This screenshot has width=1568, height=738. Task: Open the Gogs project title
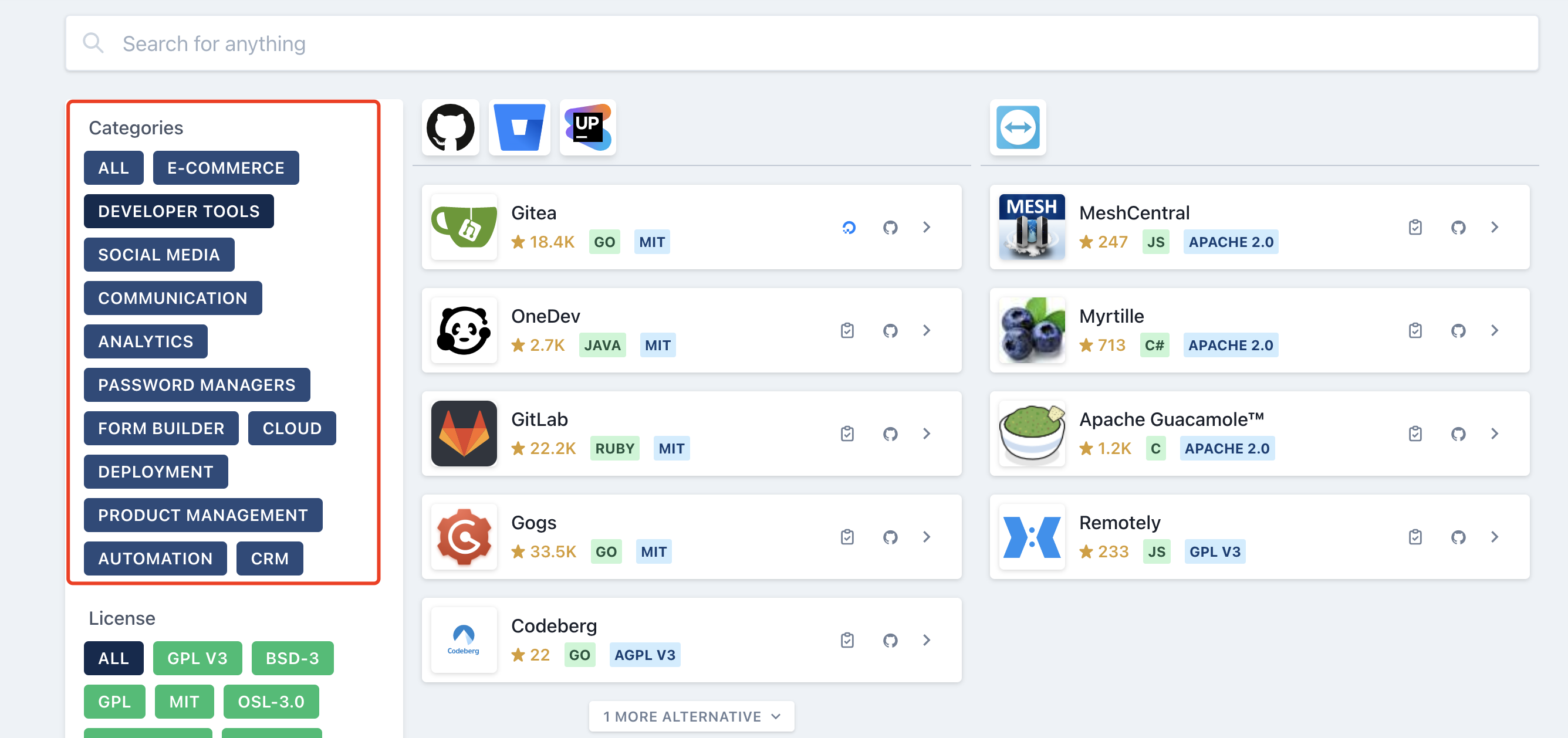[534, 523]
